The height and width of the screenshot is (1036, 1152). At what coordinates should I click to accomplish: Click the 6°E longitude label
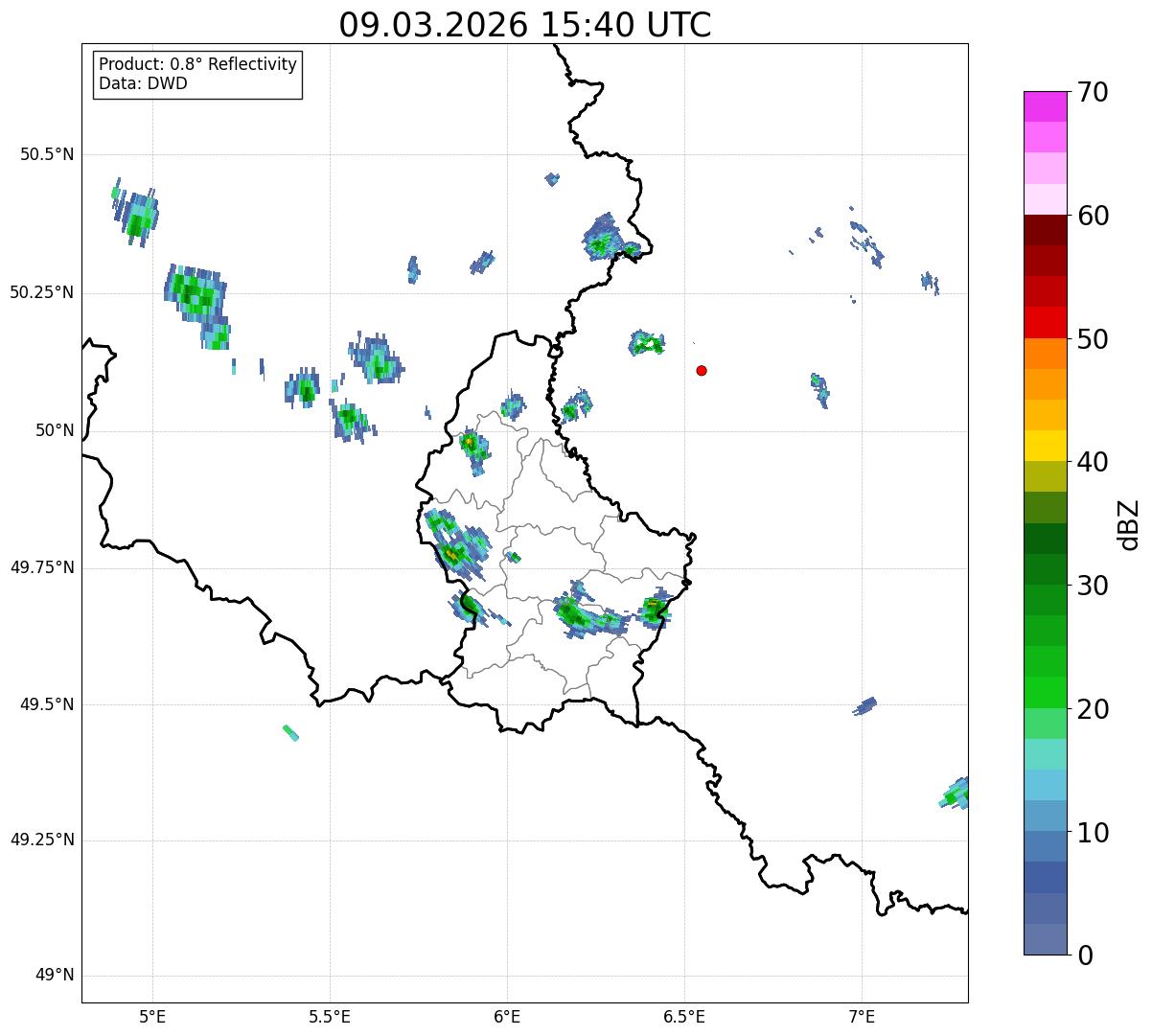[x=507, y=1016]
